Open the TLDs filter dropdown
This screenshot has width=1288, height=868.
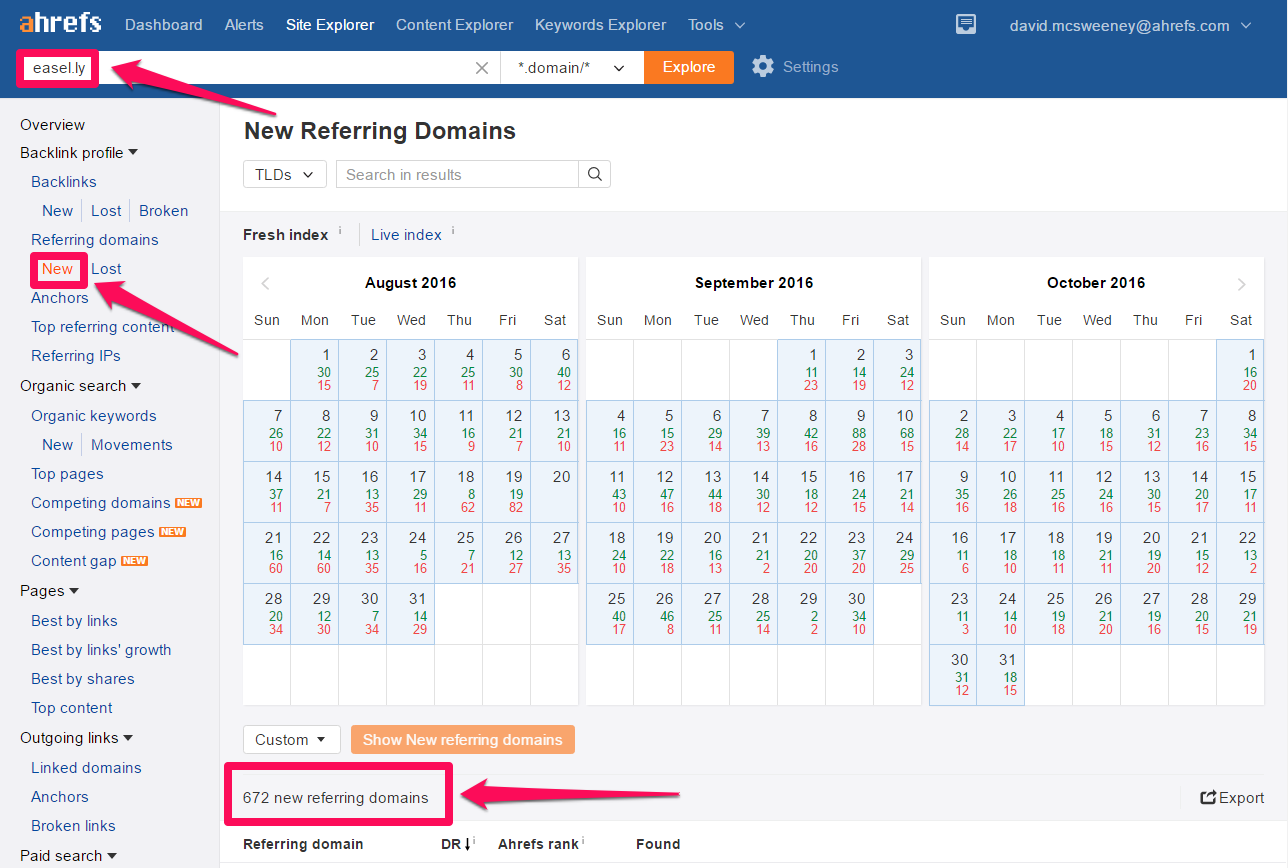coord(285,174)
